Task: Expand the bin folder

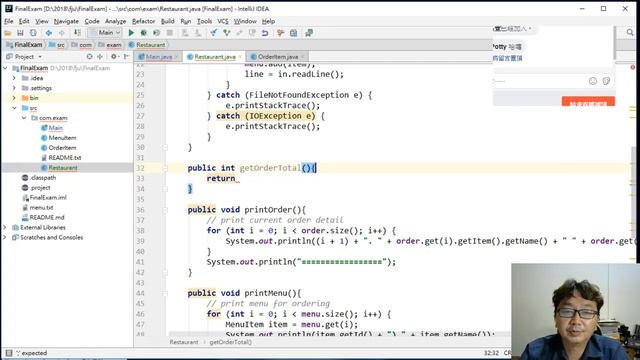Action: click(14, 98)
